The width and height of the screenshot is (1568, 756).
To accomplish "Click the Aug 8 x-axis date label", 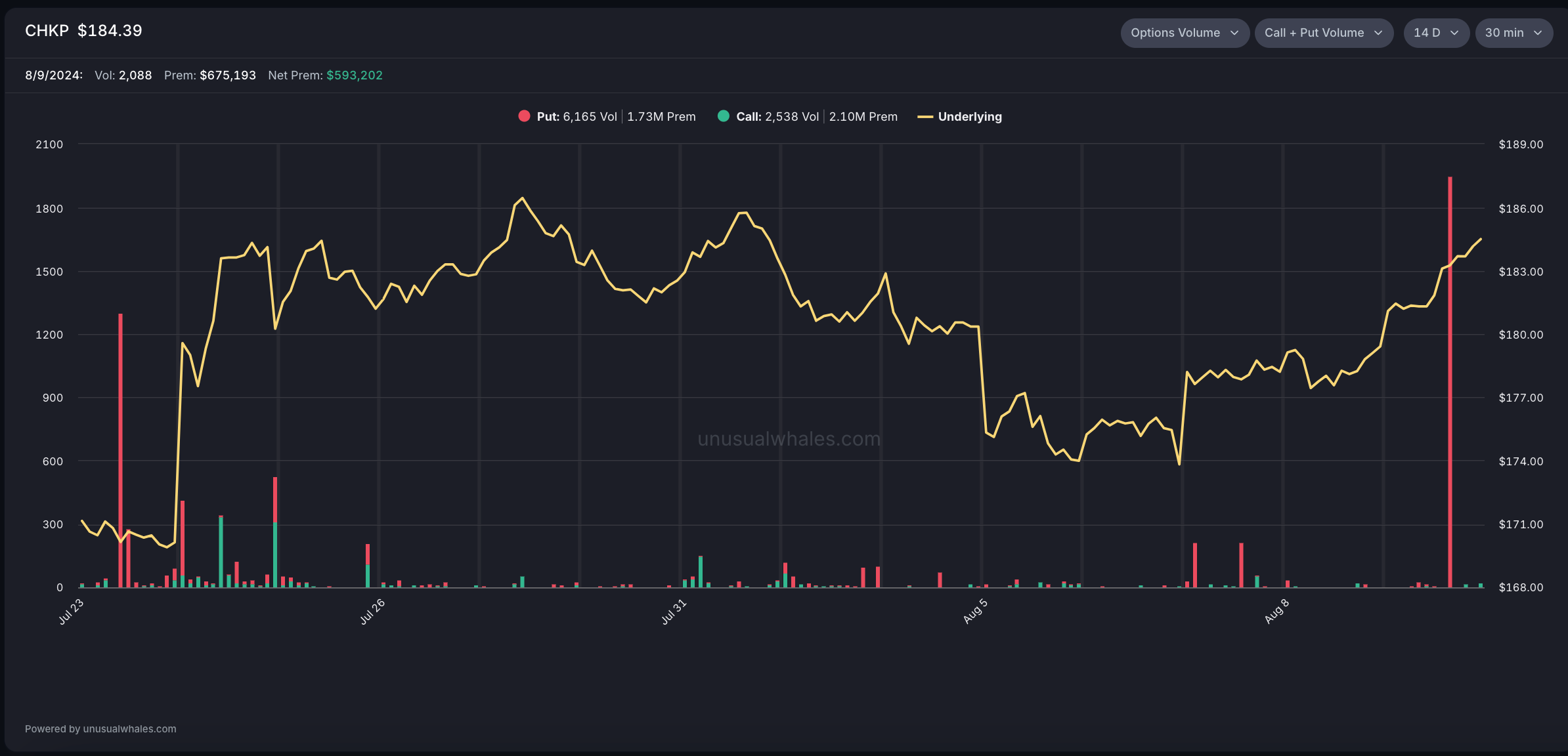I will point(1276,612).
